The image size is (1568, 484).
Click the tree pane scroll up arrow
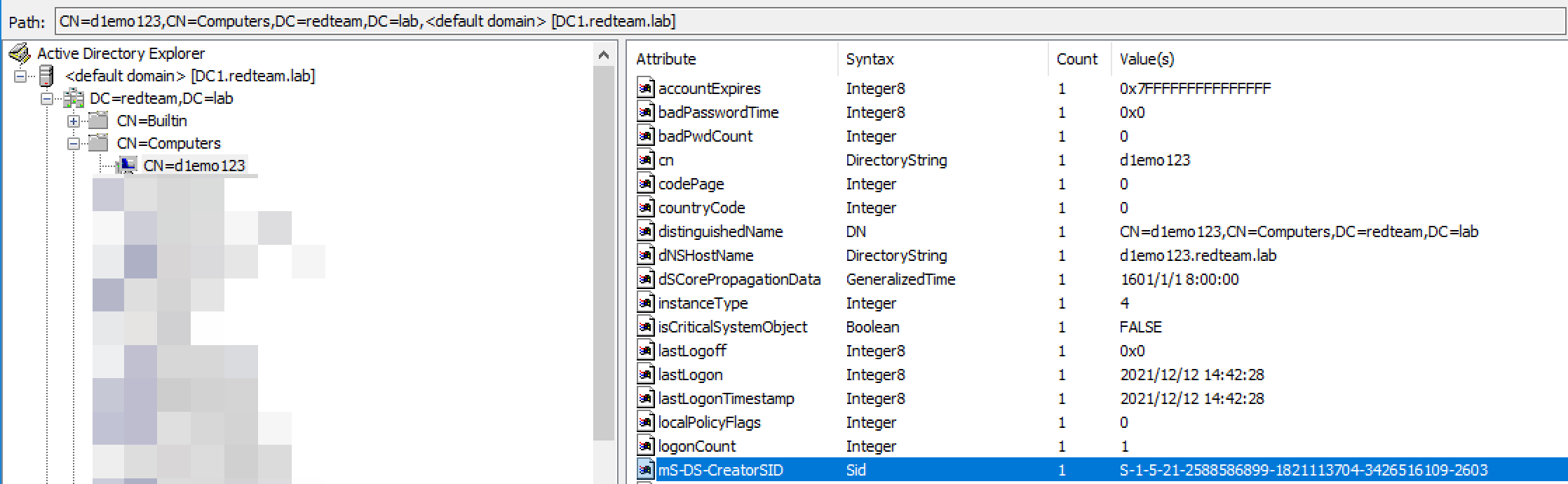coord(604,55)
